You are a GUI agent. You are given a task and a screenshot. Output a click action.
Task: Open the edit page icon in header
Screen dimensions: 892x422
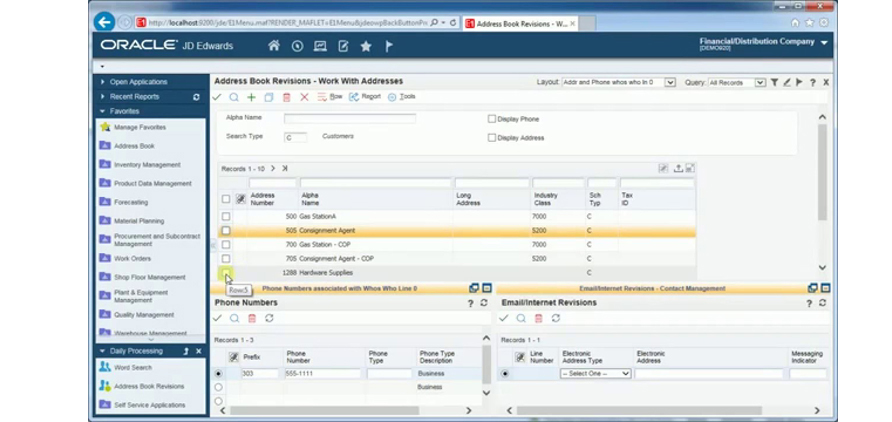point(343,46)
